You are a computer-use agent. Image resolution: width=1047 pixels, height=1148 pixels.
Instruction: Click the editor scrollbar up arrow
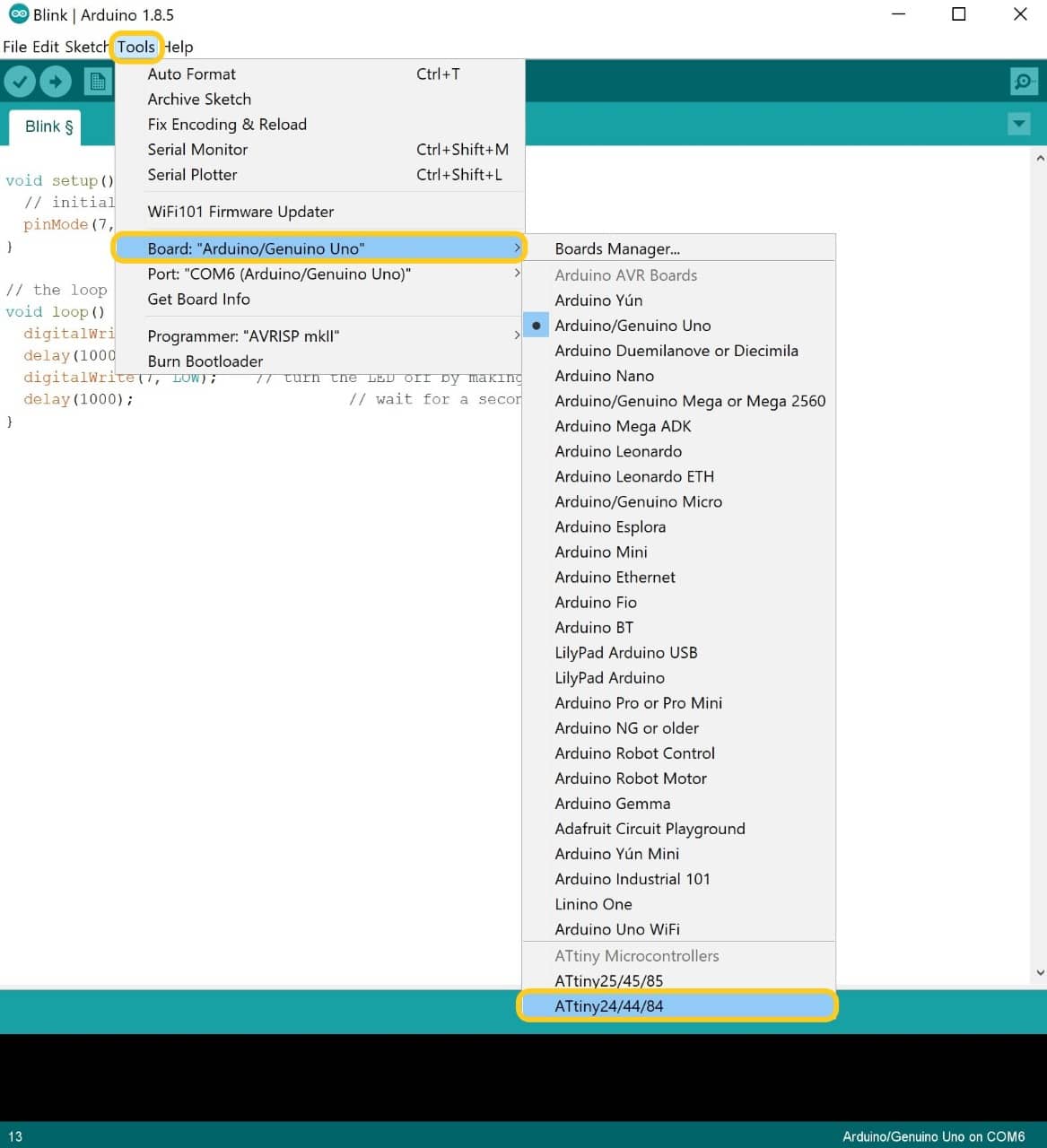point(1040,158)
